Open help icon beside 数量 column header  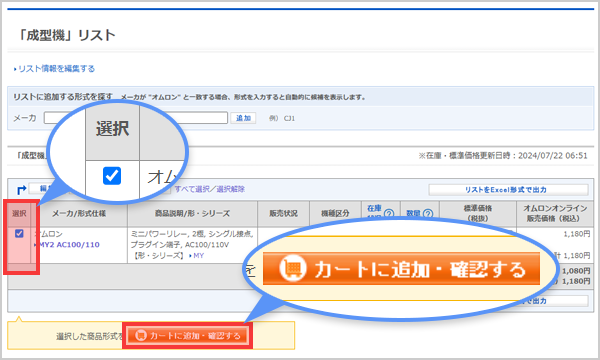[x=428, y=213]
